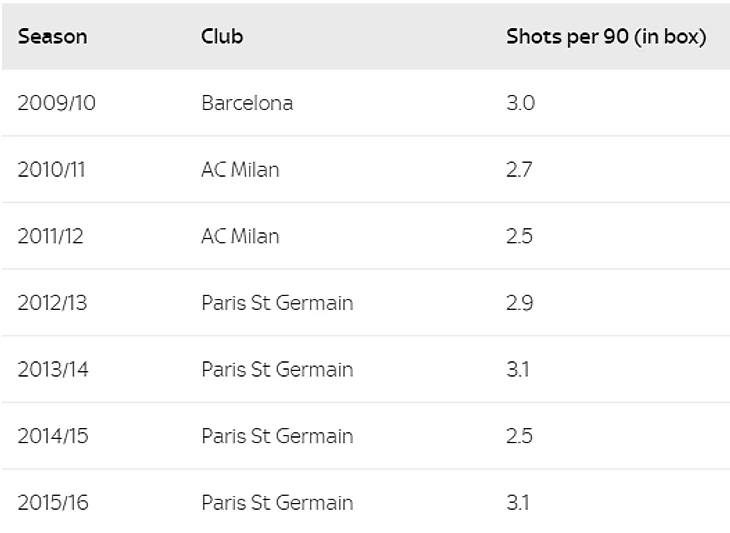Image resolution: width=730 pixels, height=533 pixels.
Task: Click the 2012/13 season cell
Action: tap(52, 302)
